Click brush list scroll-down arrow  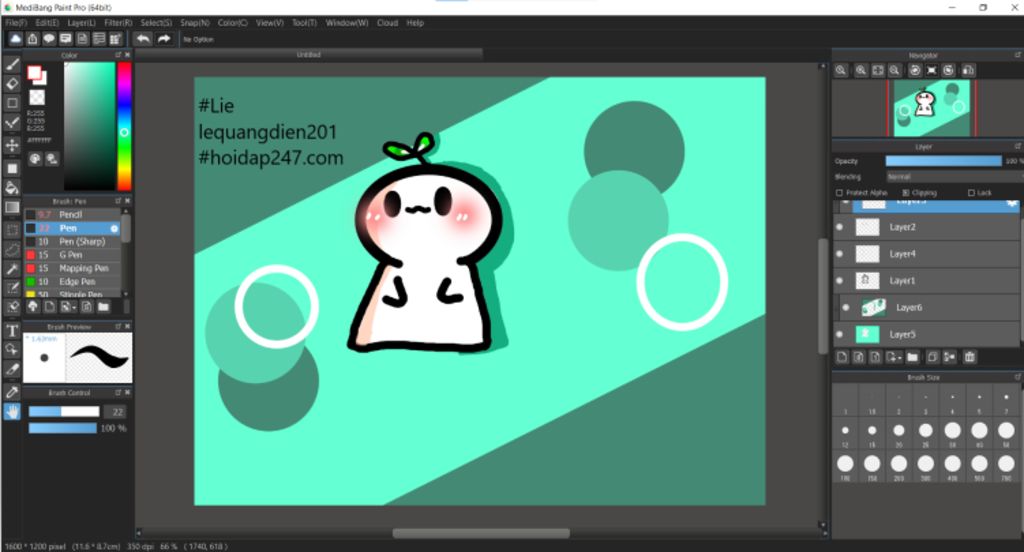pos(125,295)
